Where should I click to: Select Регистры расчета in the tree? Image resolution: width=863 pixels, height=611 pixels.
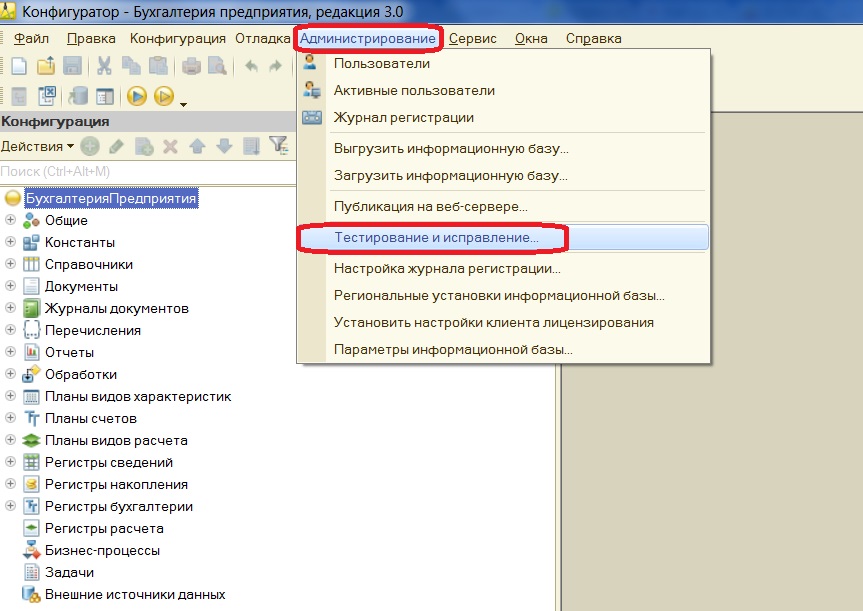pos(104,528)
